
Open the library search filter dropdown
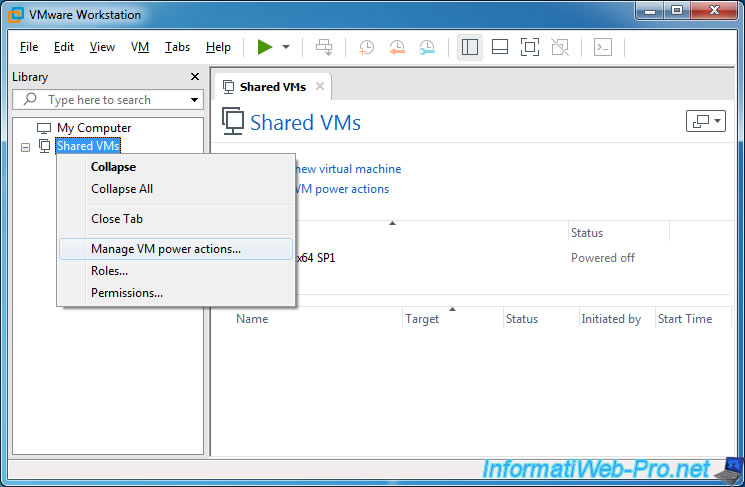point(194,100)
